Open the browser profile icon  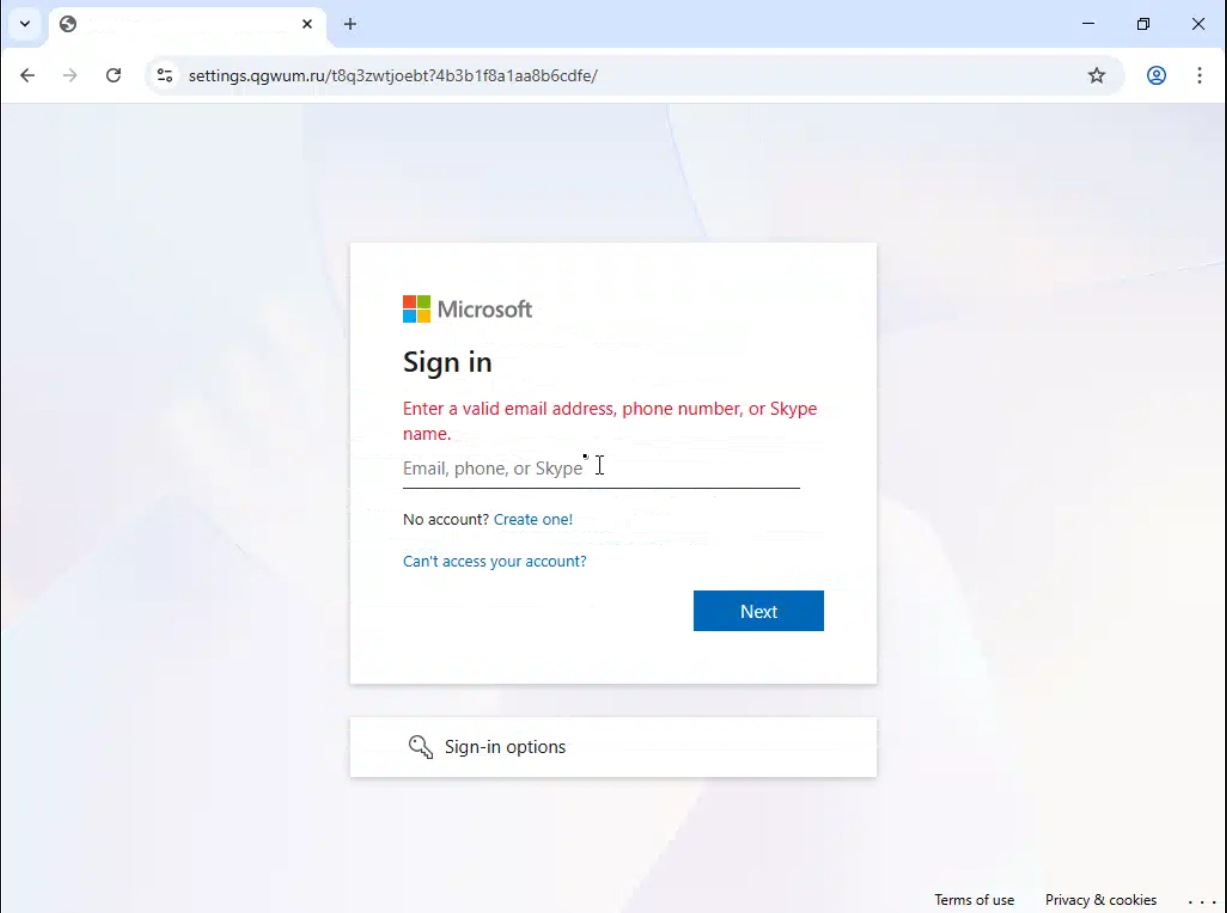pos(1157,75)
